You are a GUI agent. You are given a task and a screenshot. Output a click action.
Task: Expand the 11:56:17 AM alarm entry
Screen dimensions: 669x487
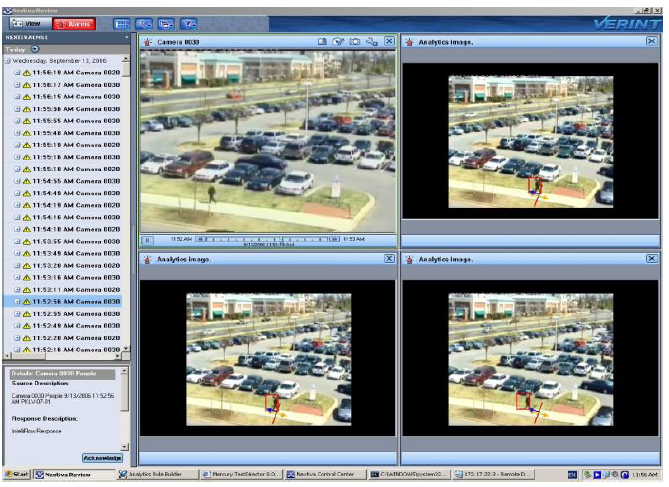[17, 85]
